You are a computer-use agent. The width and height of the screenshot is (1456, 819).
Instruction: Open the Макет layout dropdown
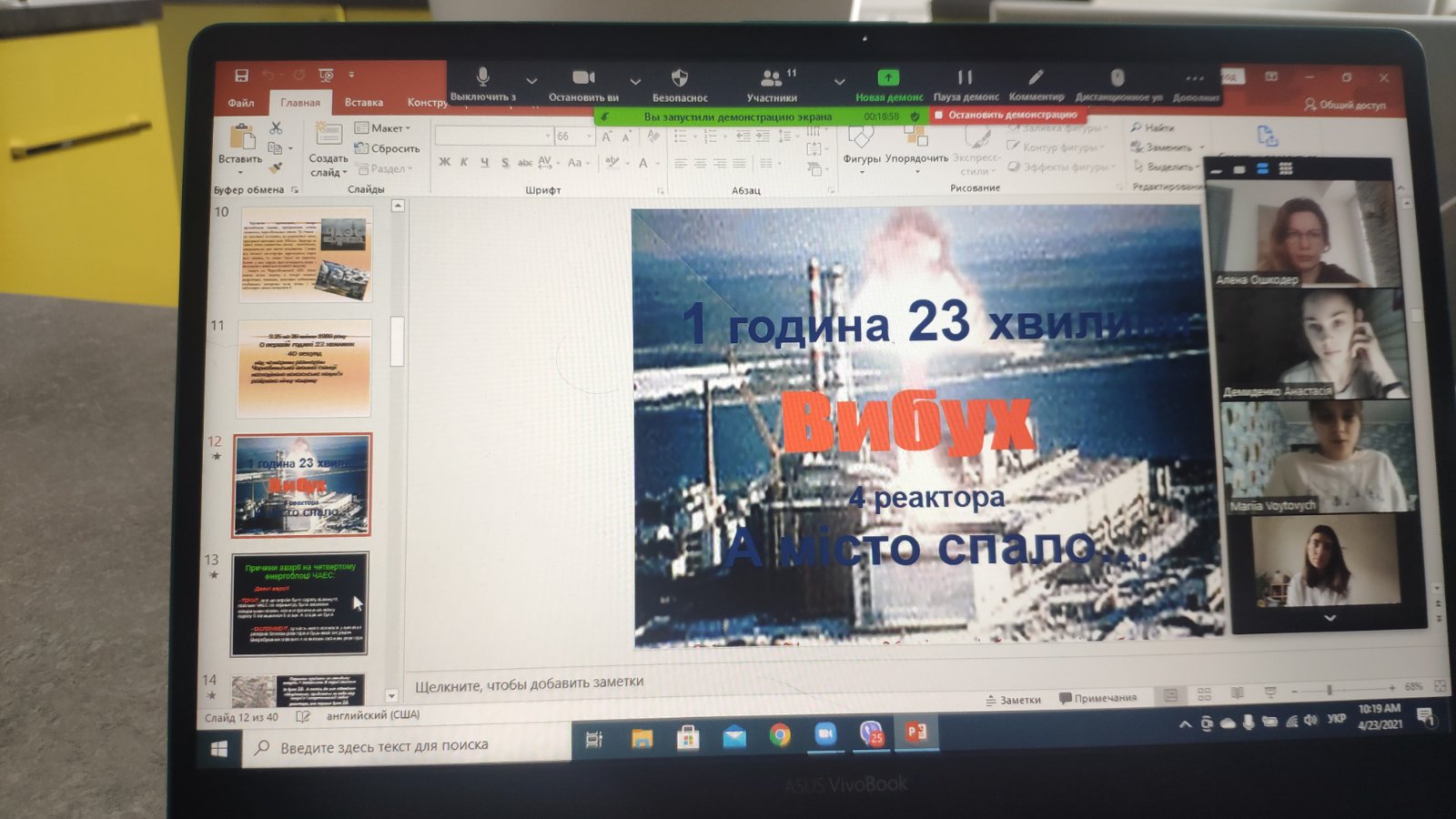383,128
